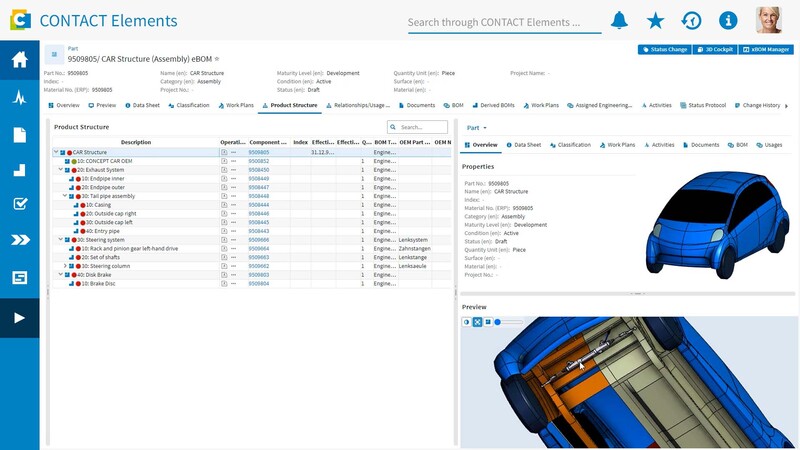Switch to the Documents tab in main tabs

pyautogui.click(x=417, y=105)
